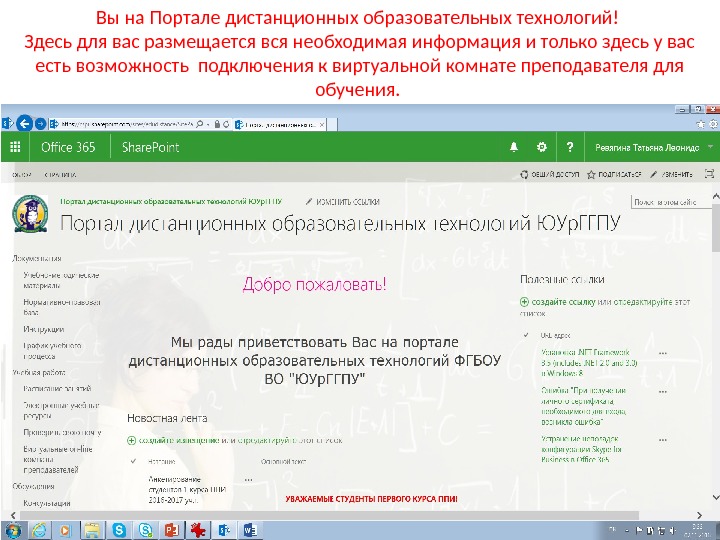Open 'Нормативно-правовая база' navigation link

[62, 307]
